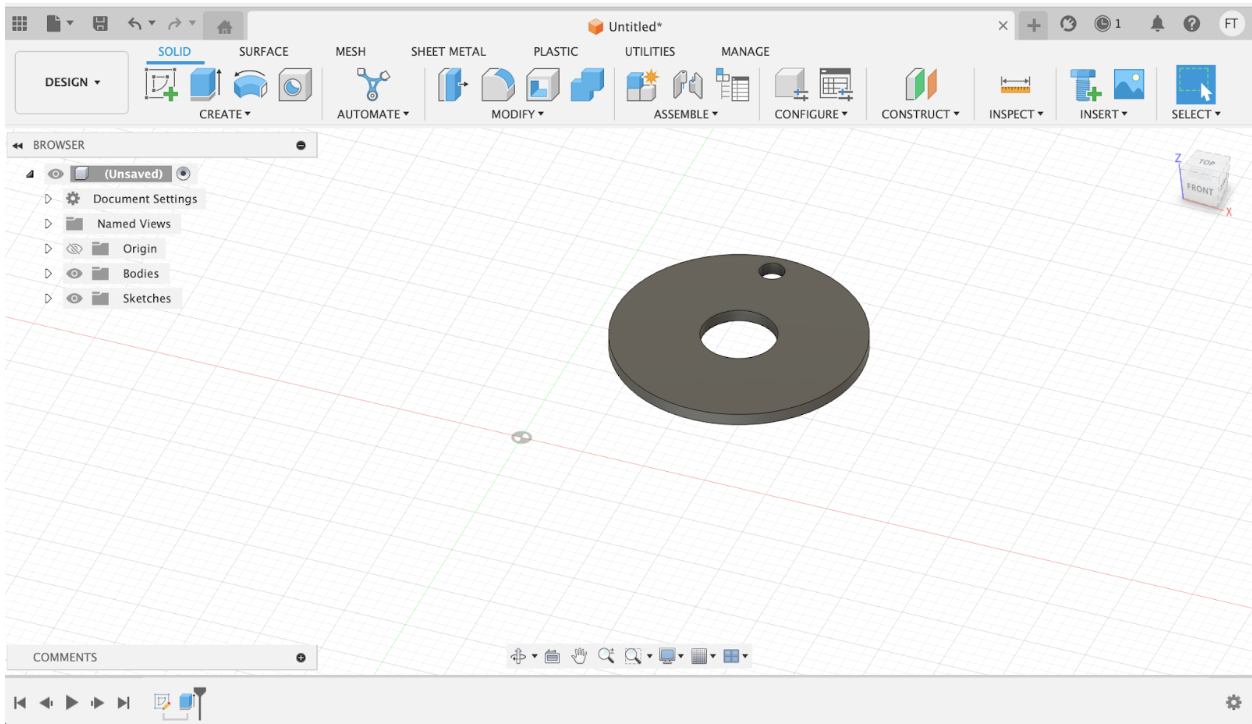Jump to timeline beginning

click(x=20, y=702)
